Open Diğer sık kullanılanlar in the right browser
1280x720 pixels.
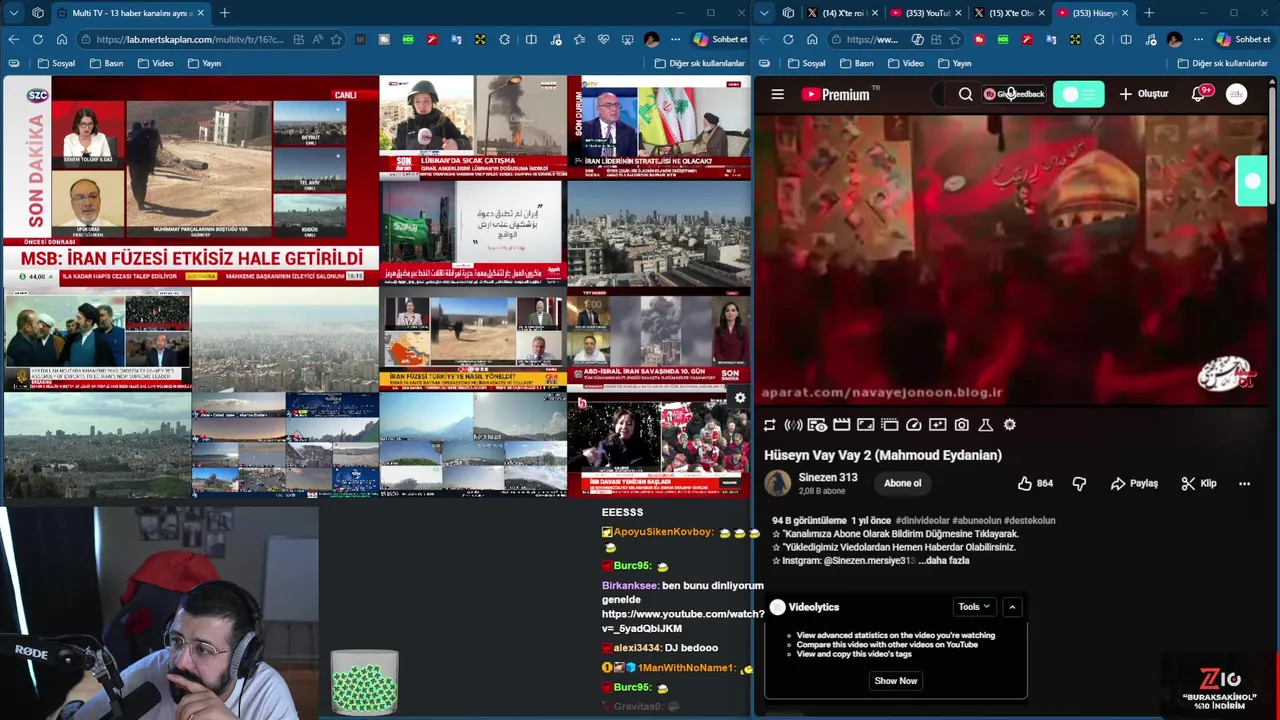click(1225, 63)
